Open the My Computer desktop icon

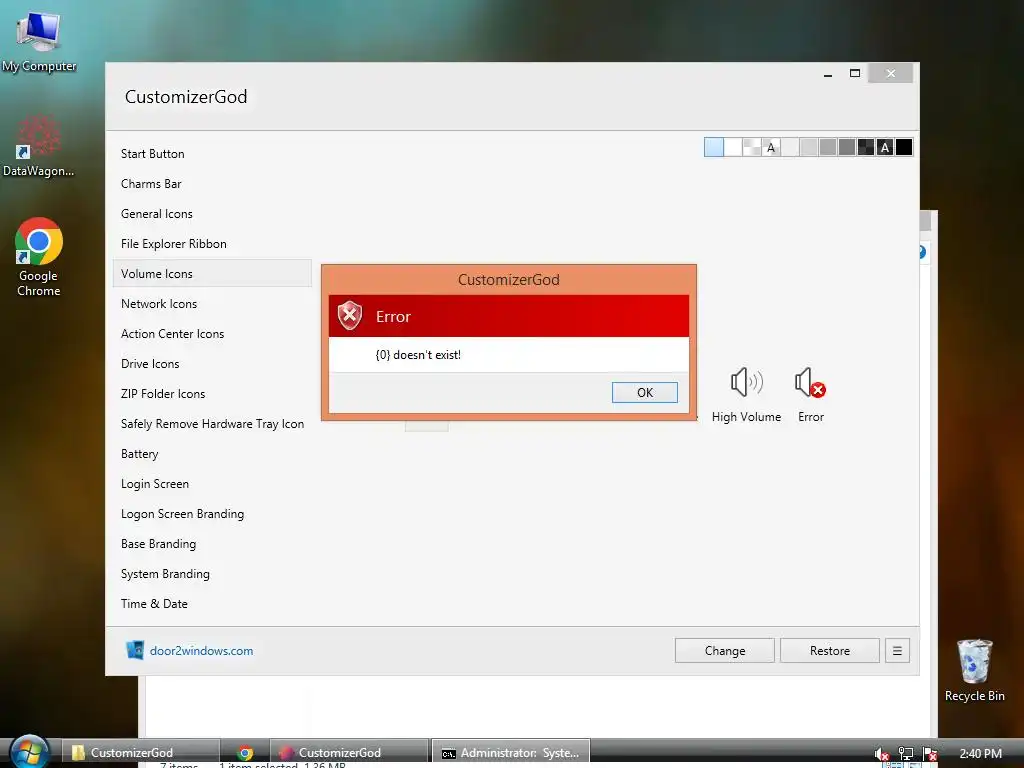pos(39,41)
